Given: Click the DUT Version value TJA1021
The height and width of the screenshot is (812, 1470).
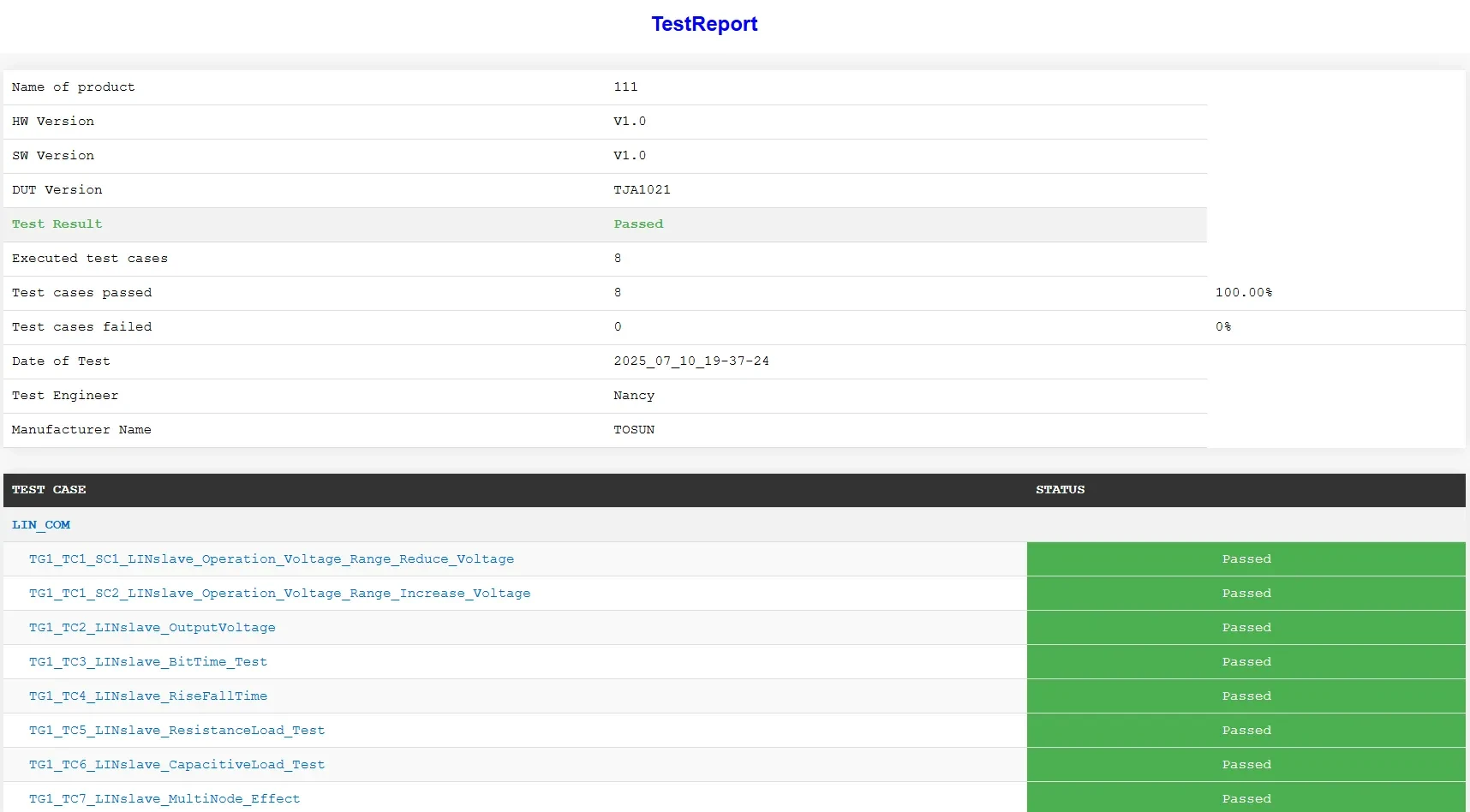Looking at the screenshot, I should point(642,190).
